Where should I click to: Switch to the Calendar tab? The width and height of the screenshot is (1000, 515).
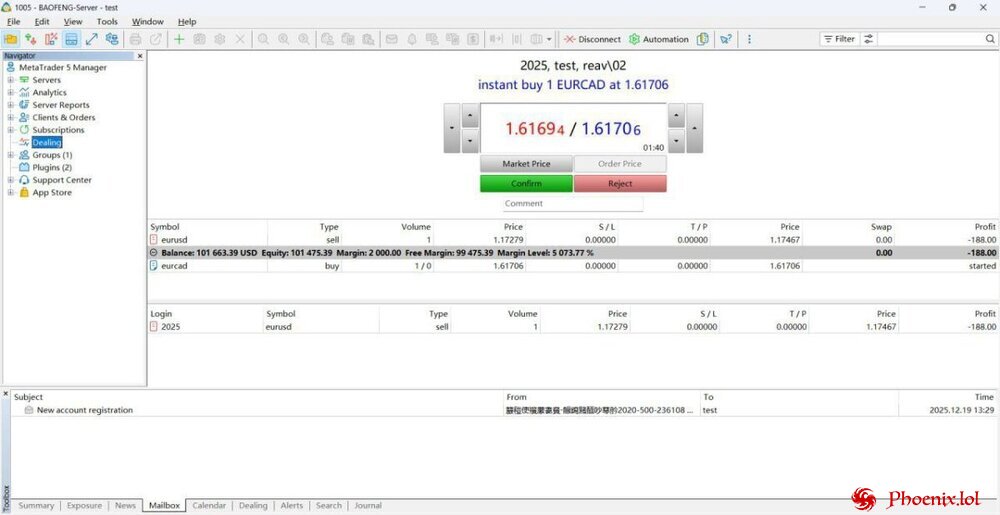(x=209, y=505)
